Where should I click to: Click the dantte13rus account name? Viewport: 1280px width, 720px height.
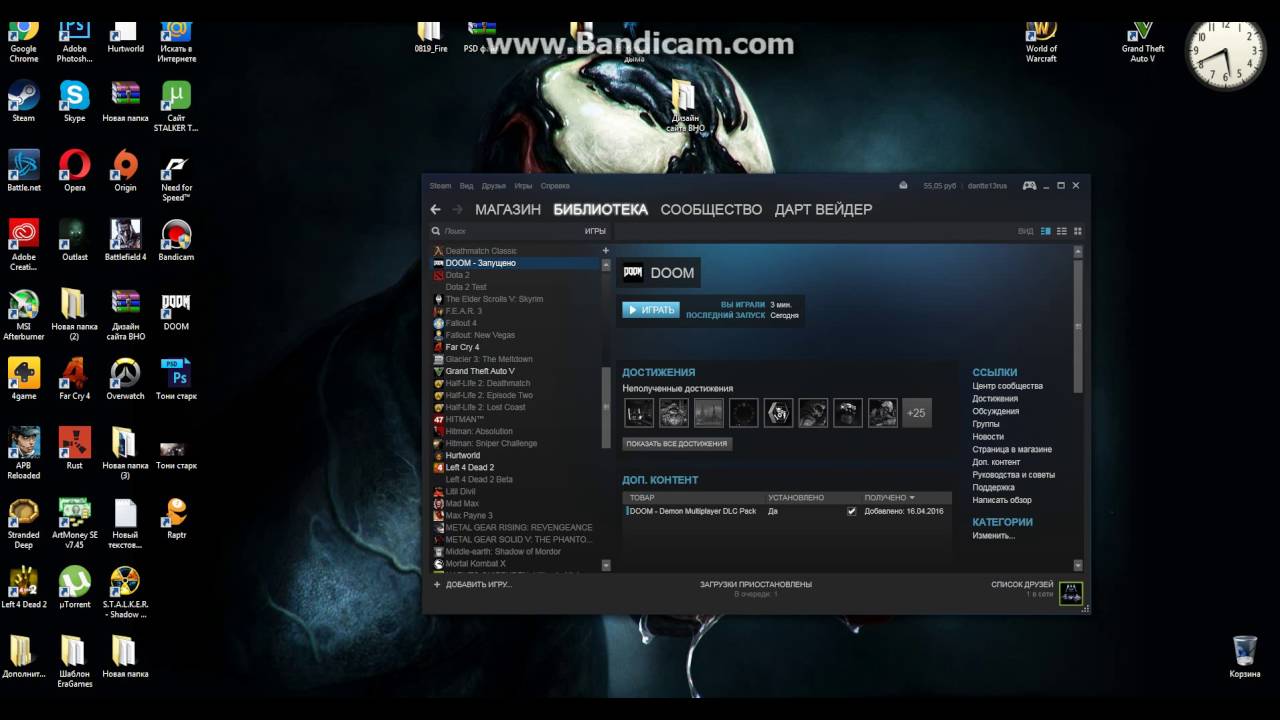point(988,186)
